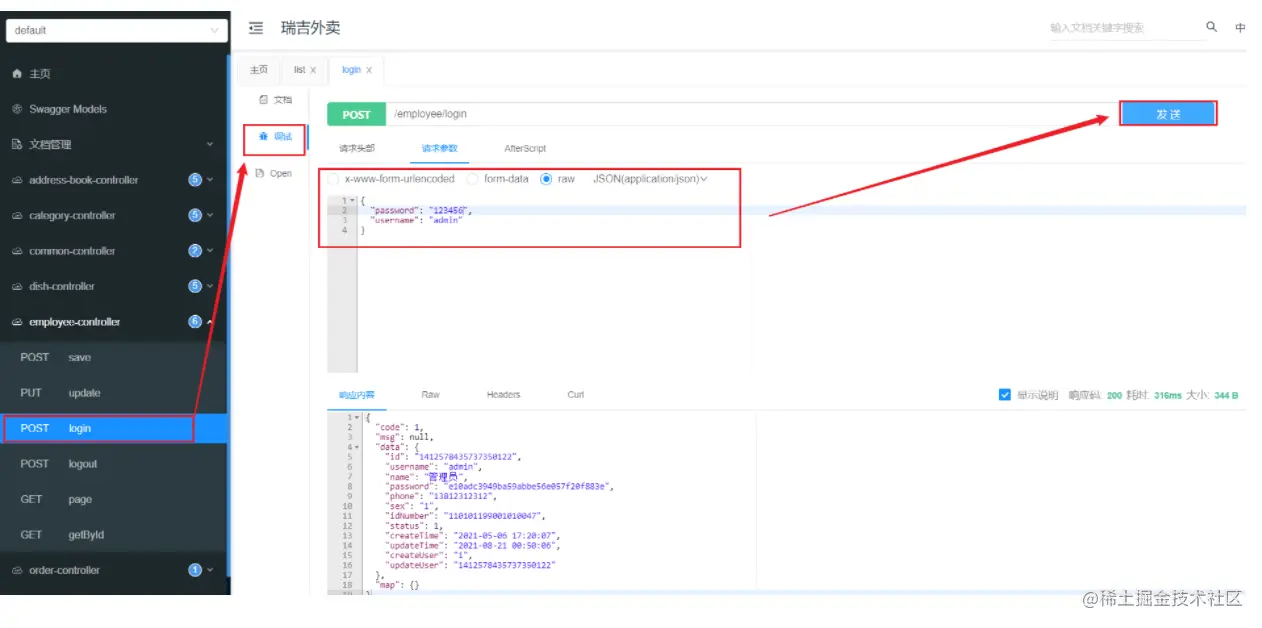Image resolution: width=1262 pixels, height=628 pixels.
Task: Fold JSON line 1 in request editor
Action: coord(353,201)
